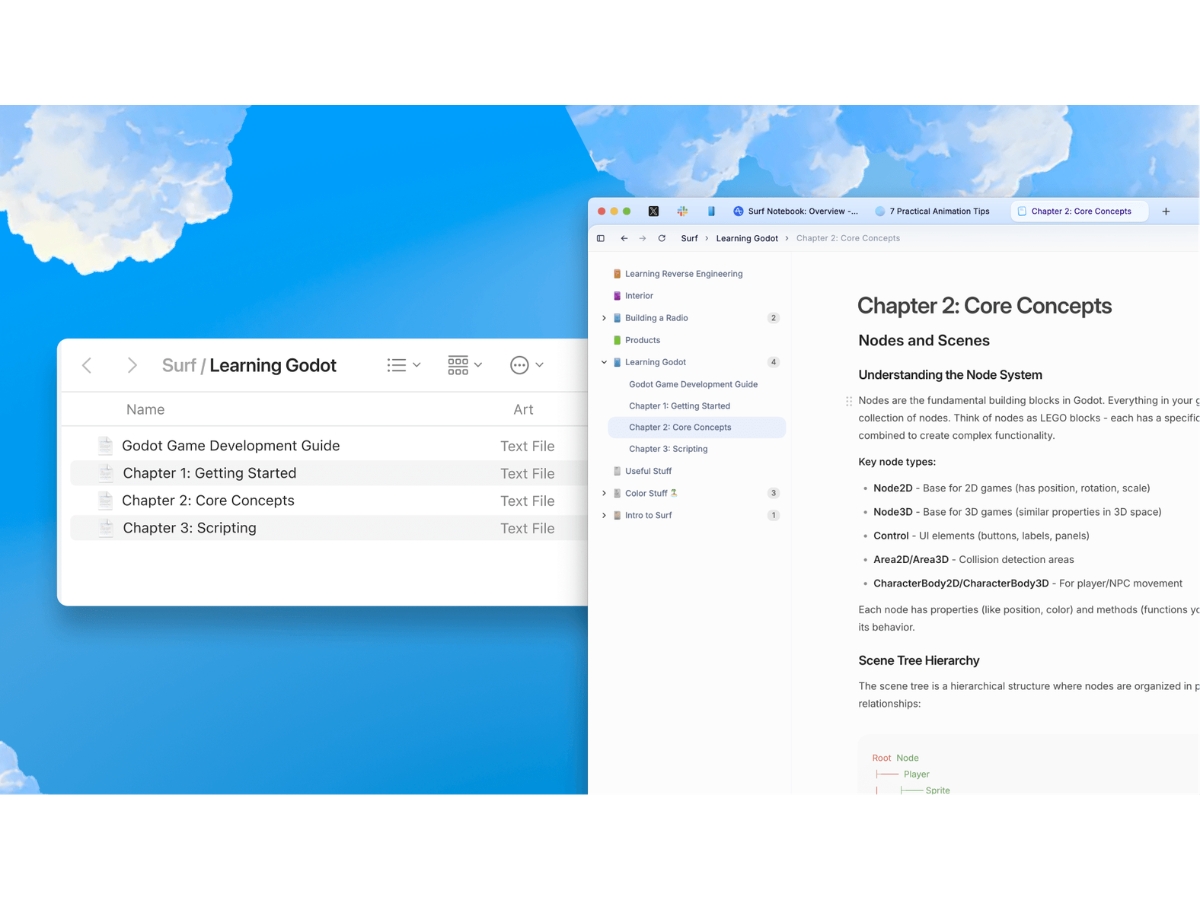
Task: Expand the Intro to Surf notebook
Action: pyautogui.click(x=604, y=515)
